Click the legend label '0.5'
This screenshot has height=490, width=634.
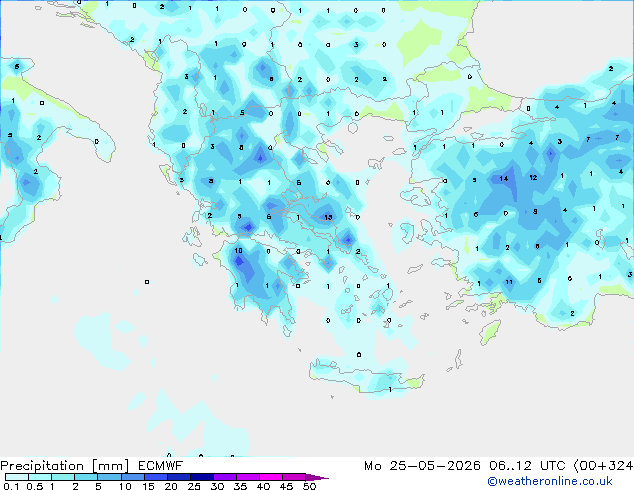tap(34, 486)
